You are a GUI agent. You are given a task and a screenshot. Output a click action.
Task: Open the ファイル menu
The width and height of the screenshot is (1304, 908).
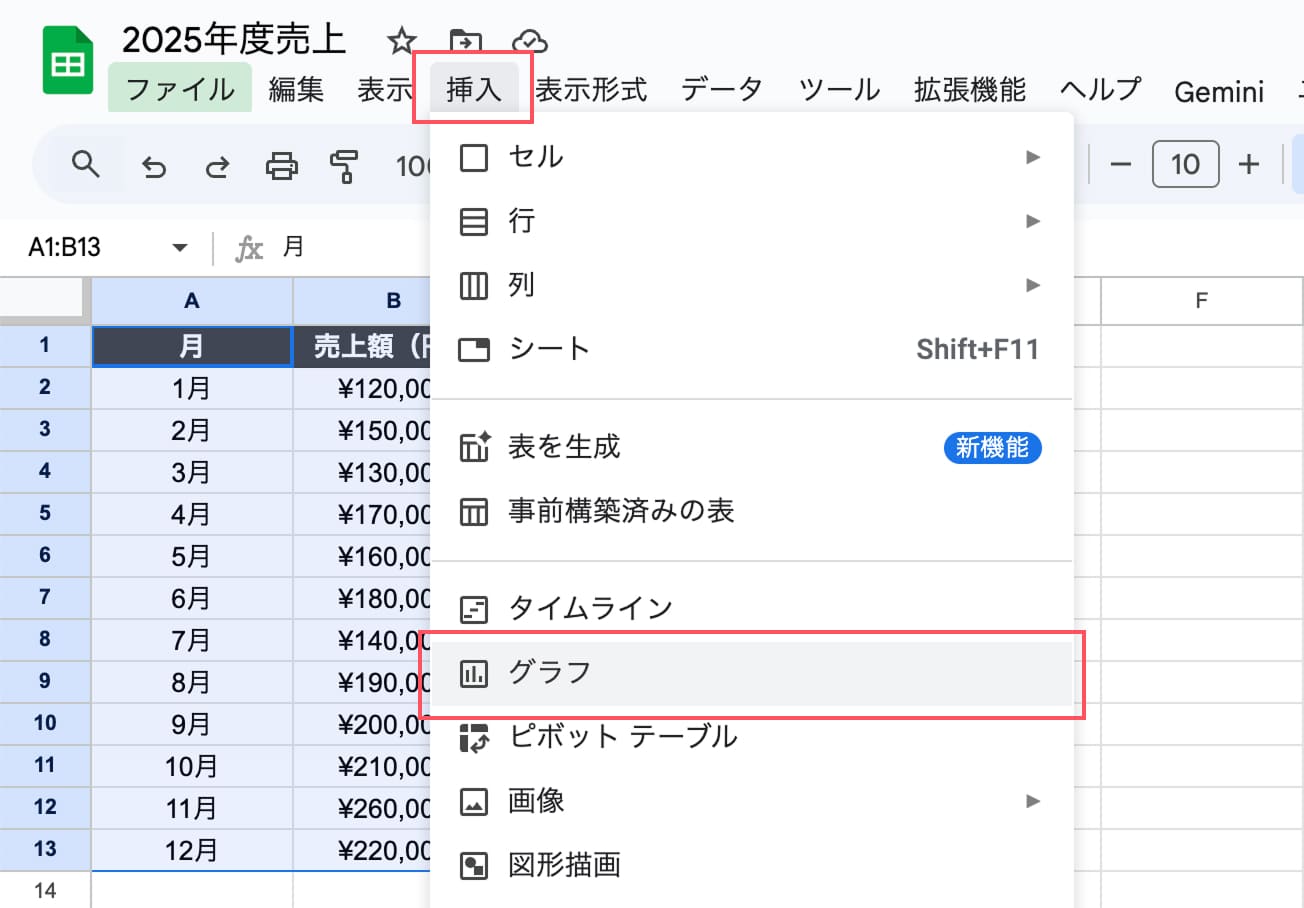(x=181, y=90)
